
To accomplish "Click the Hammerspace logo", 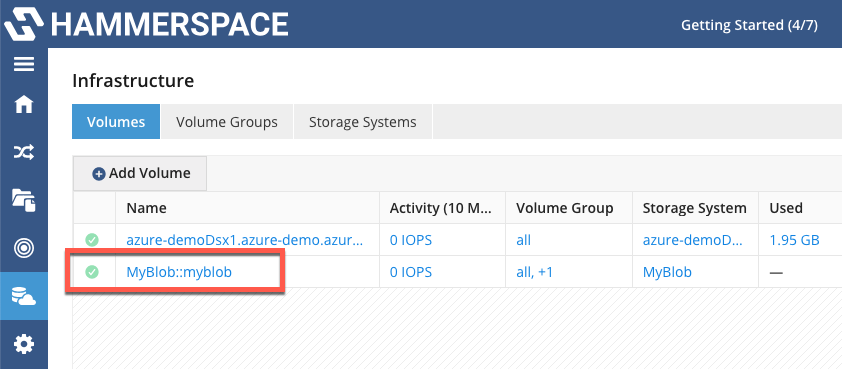I will pyautogui.click(x=146, y=24).
